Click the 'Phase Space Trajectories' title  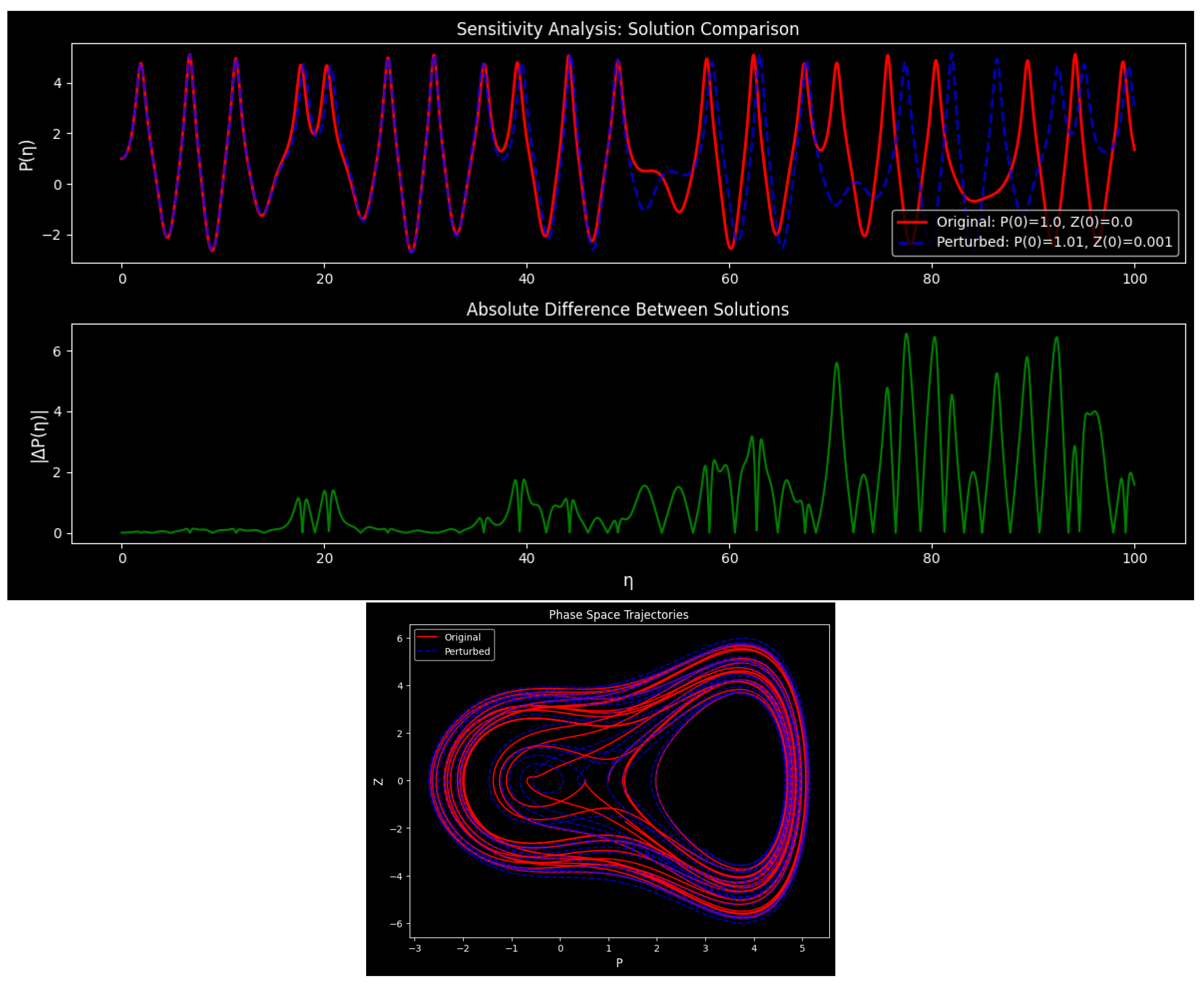click(x=618, y=615)
